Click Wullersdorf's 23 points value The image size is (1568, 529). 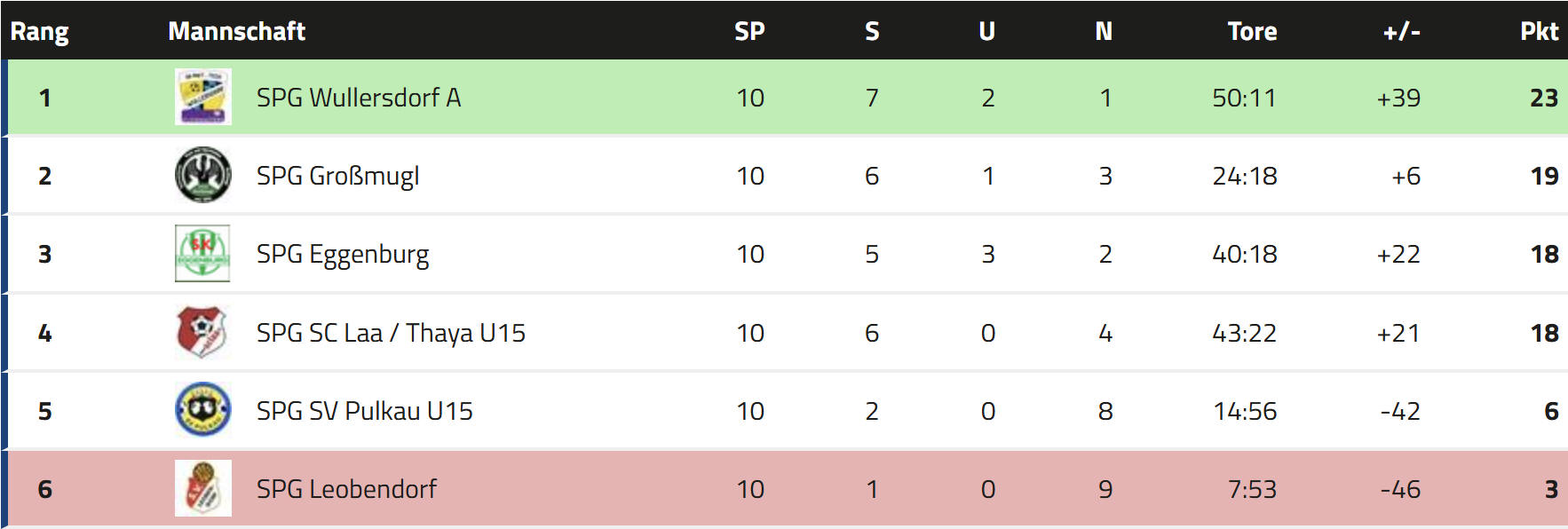click(1543, 98)
